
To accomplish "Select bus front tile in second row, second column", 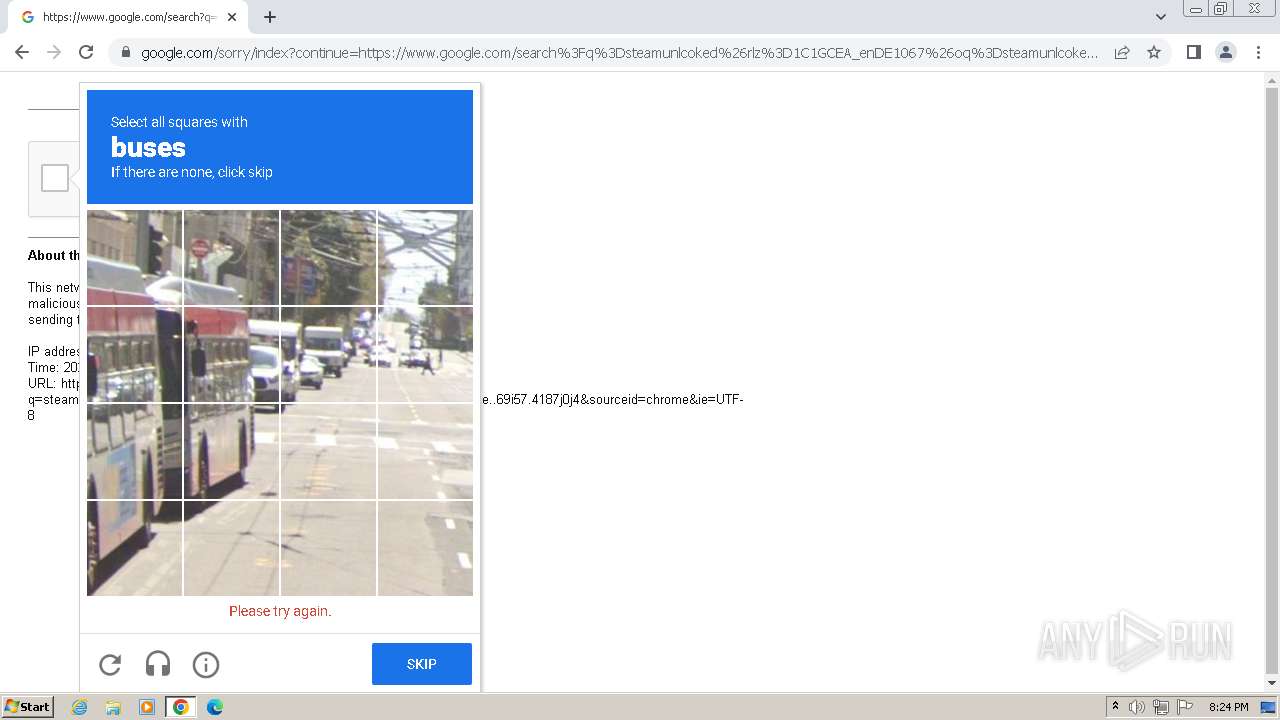I will (232, 355).
